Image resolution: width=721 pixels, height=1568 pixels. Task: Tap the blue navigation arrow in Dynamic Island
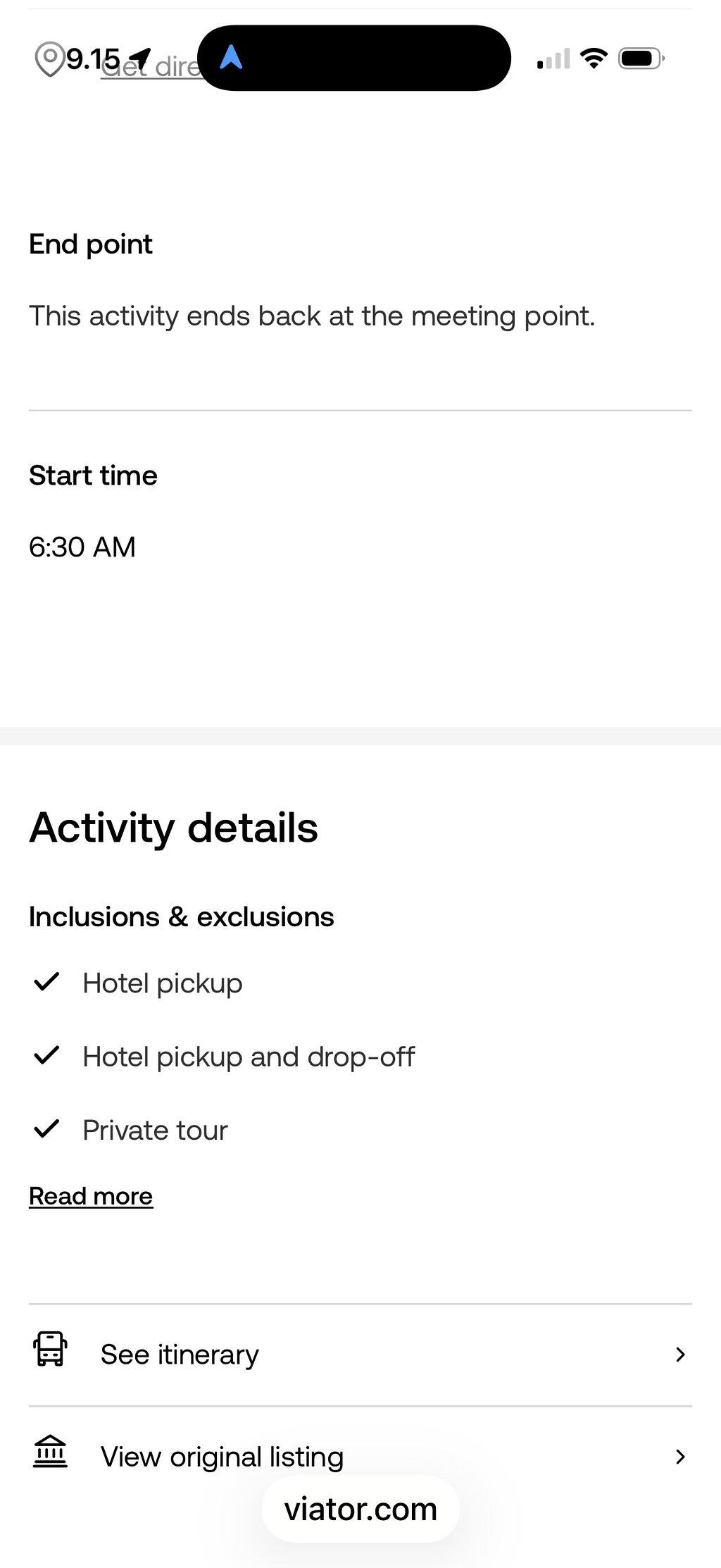point(231,57)
